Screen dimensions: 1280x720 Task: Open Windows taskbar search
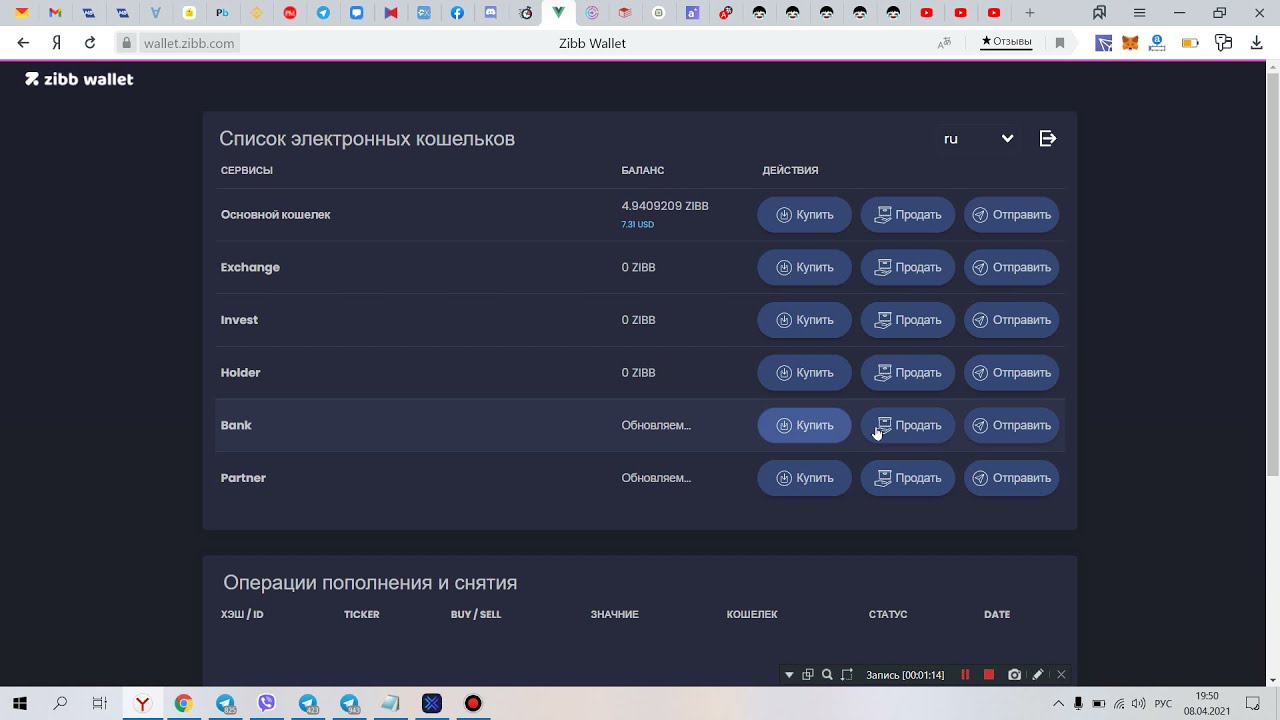pyautogui.click(x=60, y=703)
